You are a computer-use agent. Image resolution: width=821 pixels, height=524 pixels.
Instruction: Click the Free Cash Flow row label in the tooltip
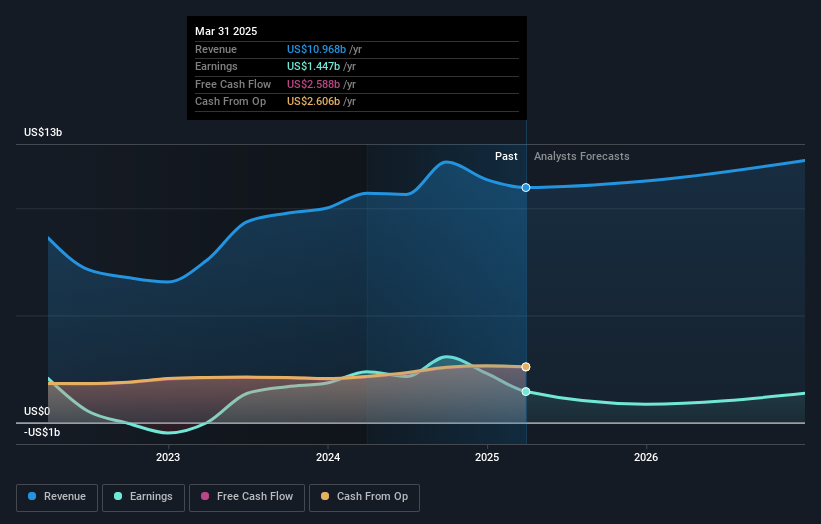click(233, 84)
